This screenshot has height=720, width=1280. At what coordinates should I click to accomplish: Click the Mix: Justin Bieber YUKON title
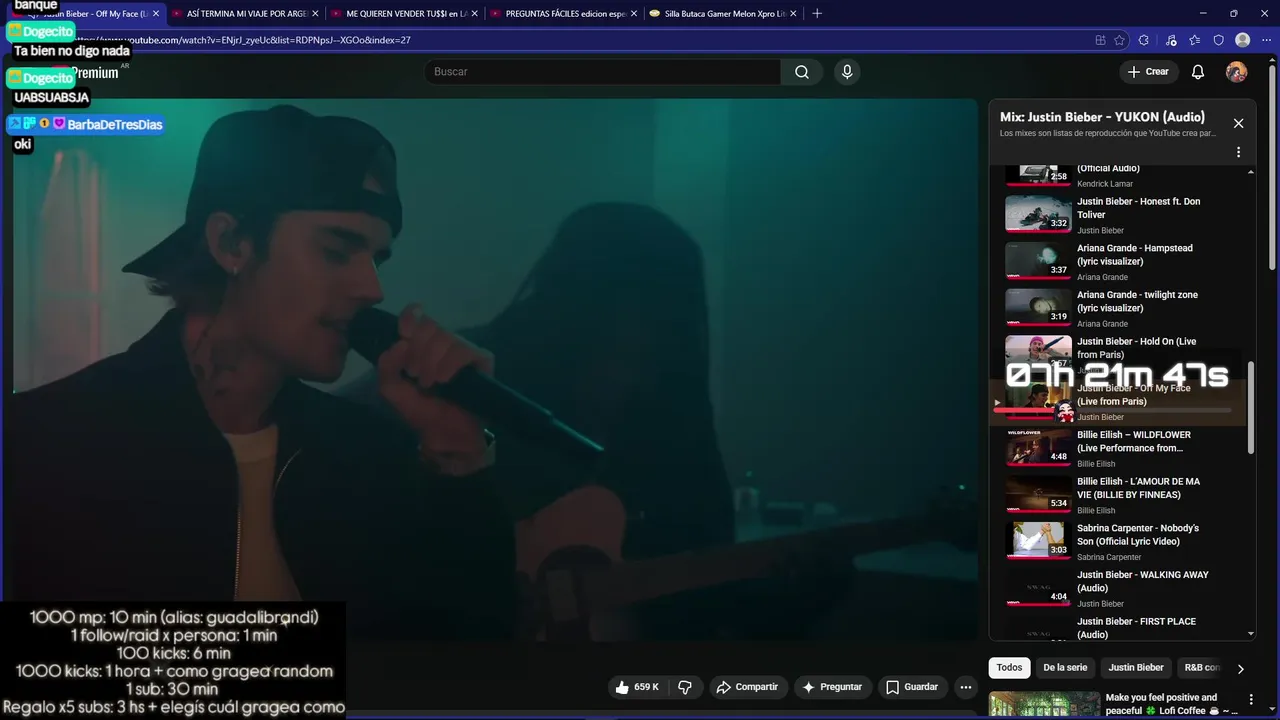1102,117
